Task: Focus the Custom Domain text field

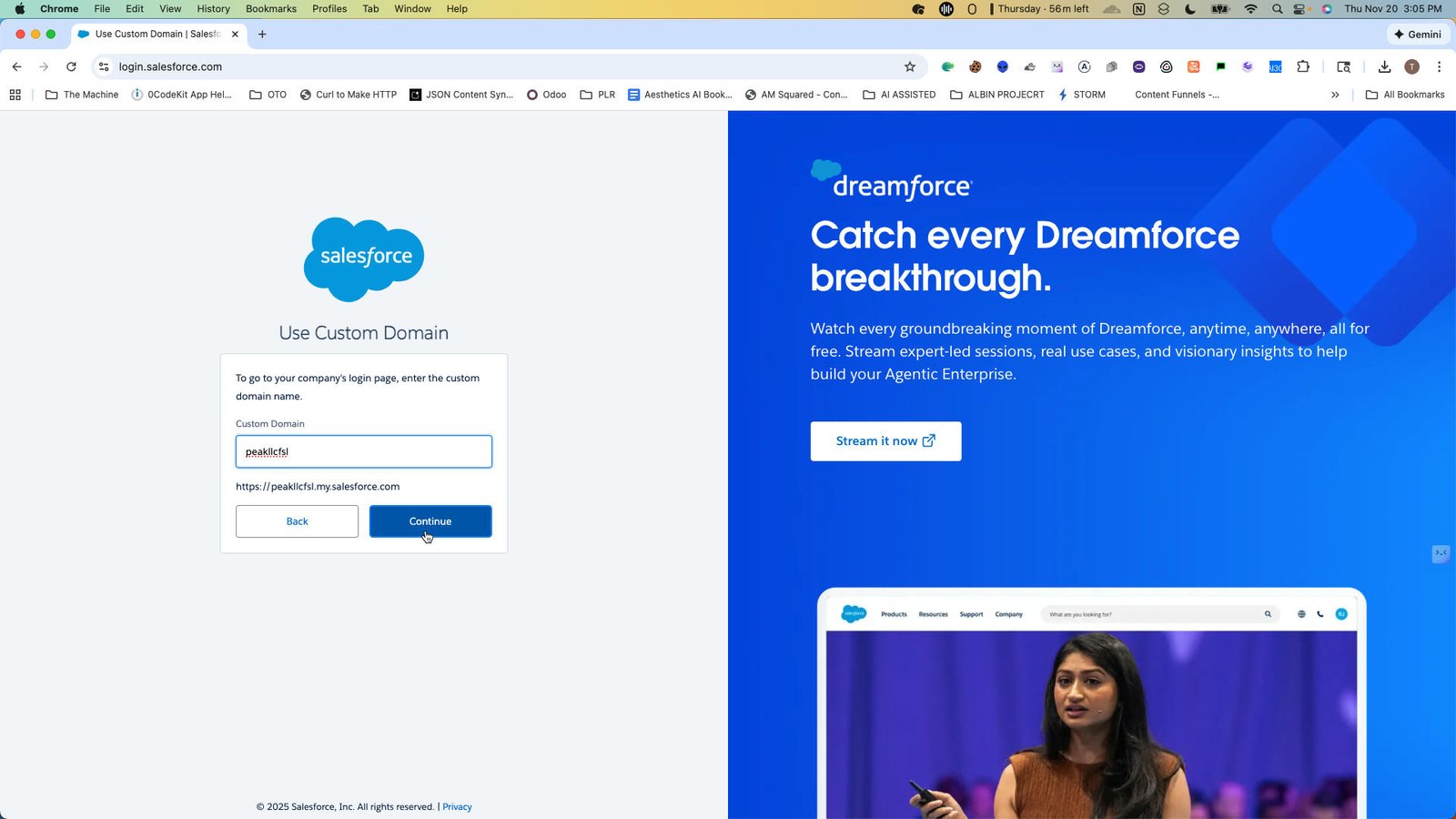Action: (x=364, y=451)
